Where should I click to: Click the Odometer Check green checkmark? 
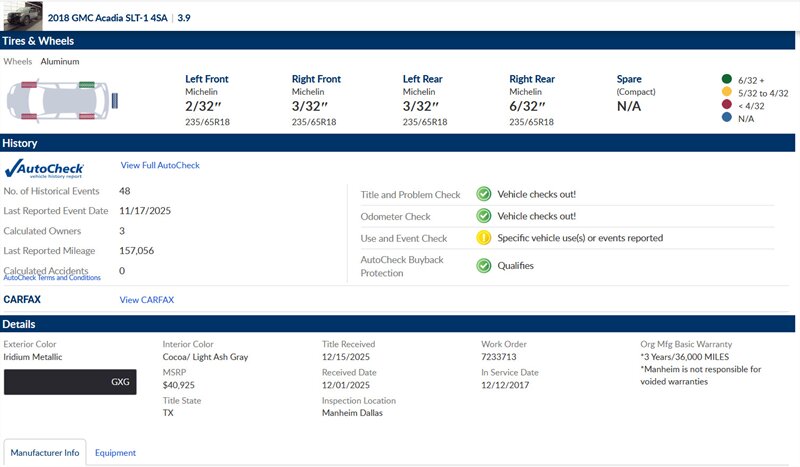click(x=483, y=216)
